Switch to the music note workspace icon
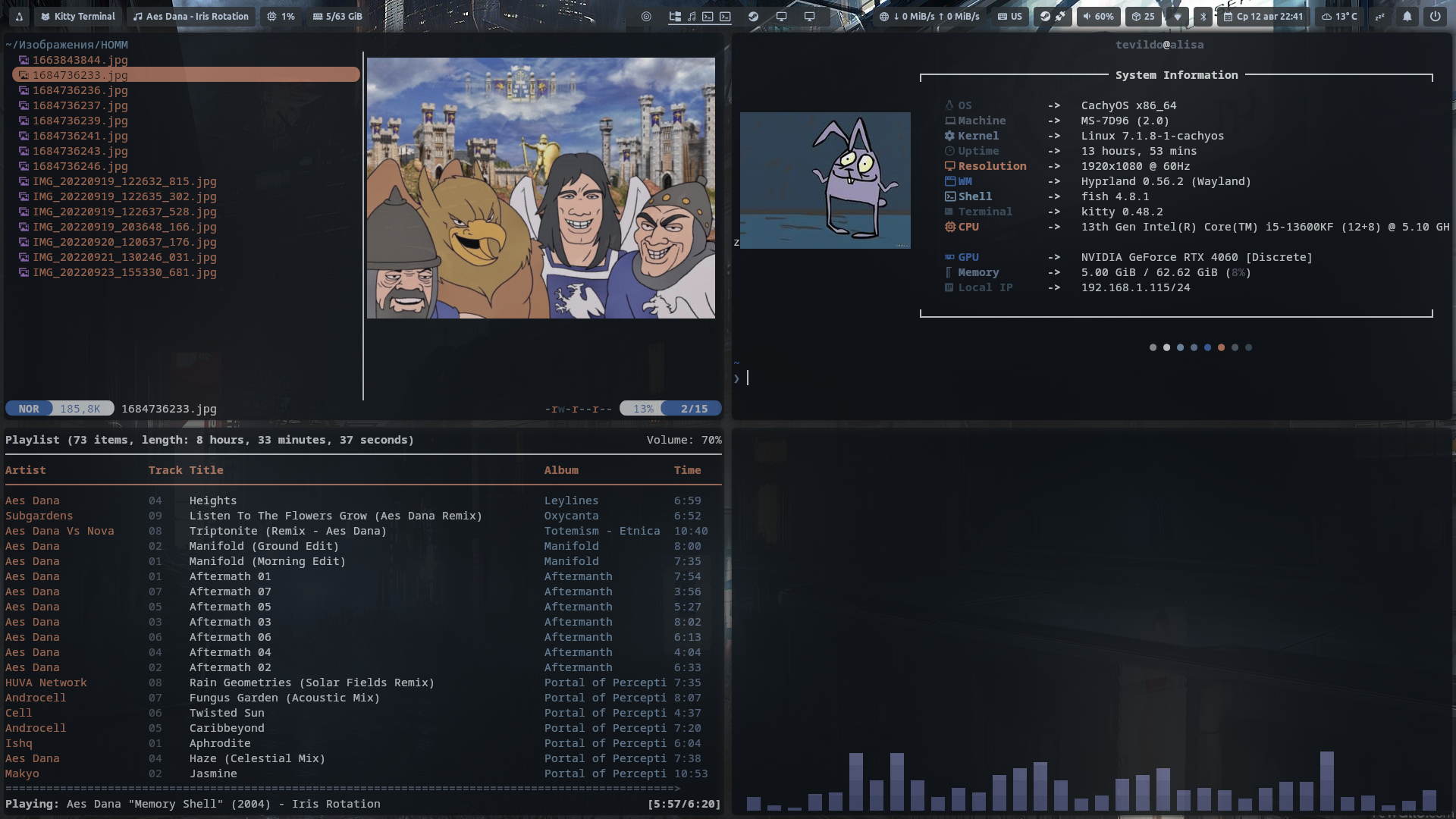 pos(692,16)
